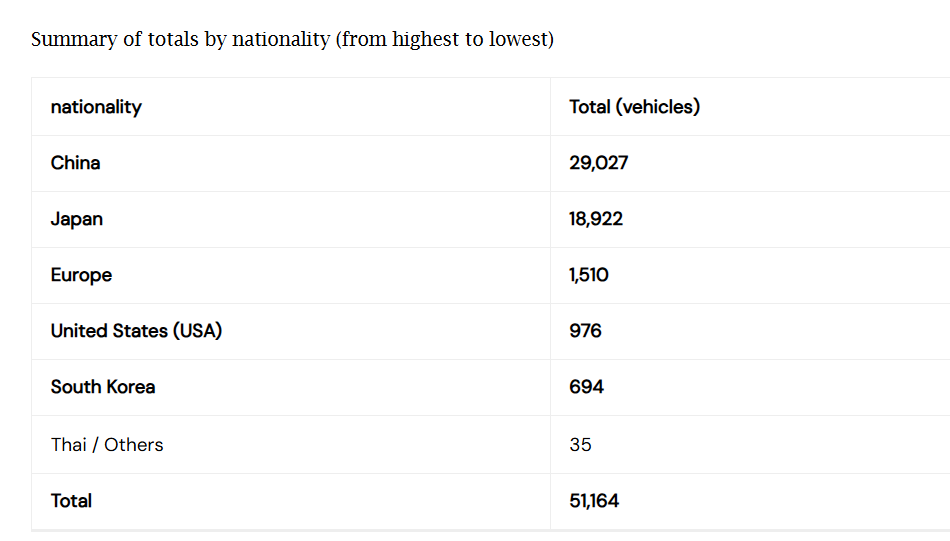Select the China row label
Viewport: 950px width, 541px height.
[76, 163]
